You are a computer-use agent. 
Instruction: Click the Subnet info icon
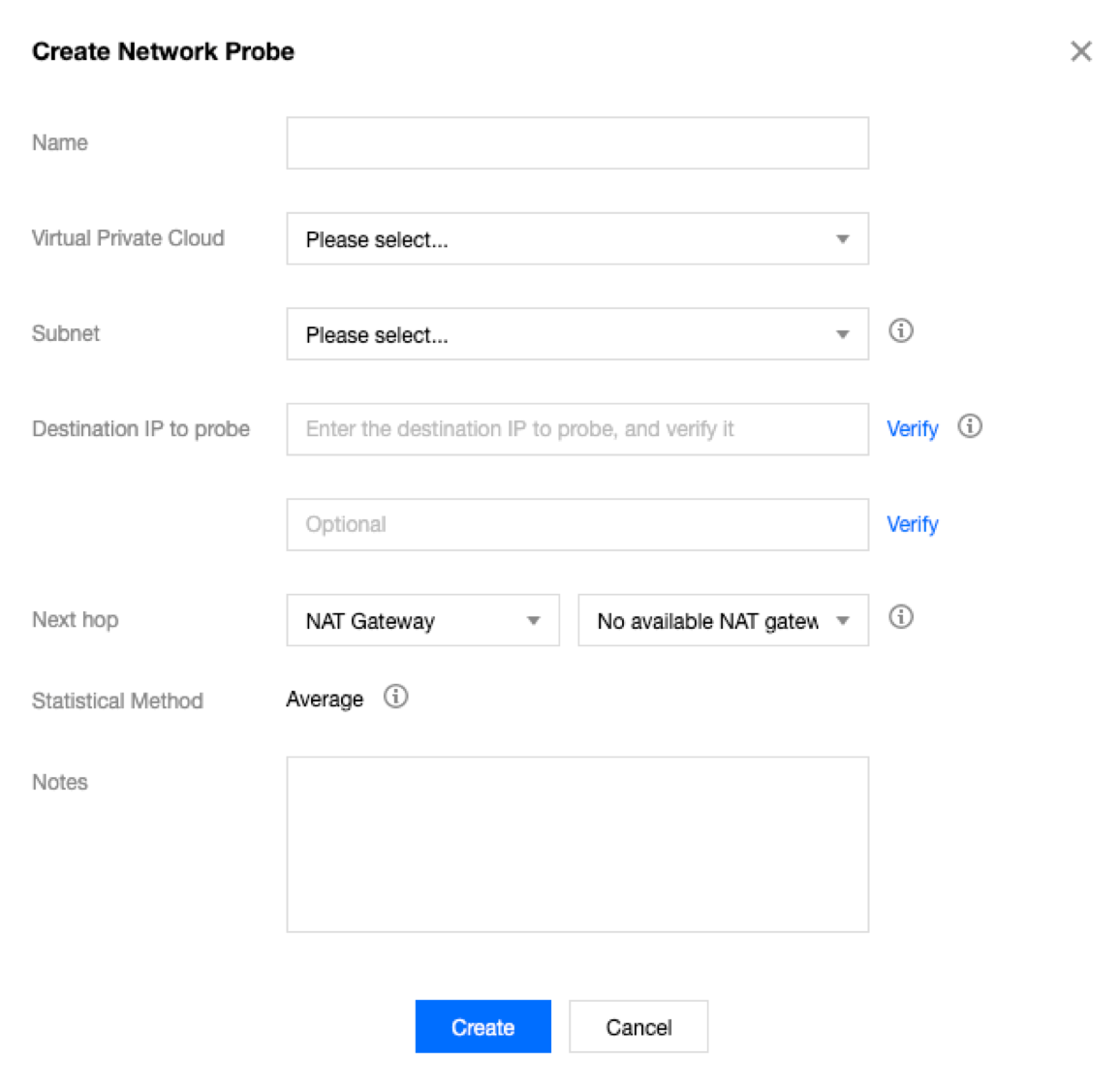pos(900,331)
